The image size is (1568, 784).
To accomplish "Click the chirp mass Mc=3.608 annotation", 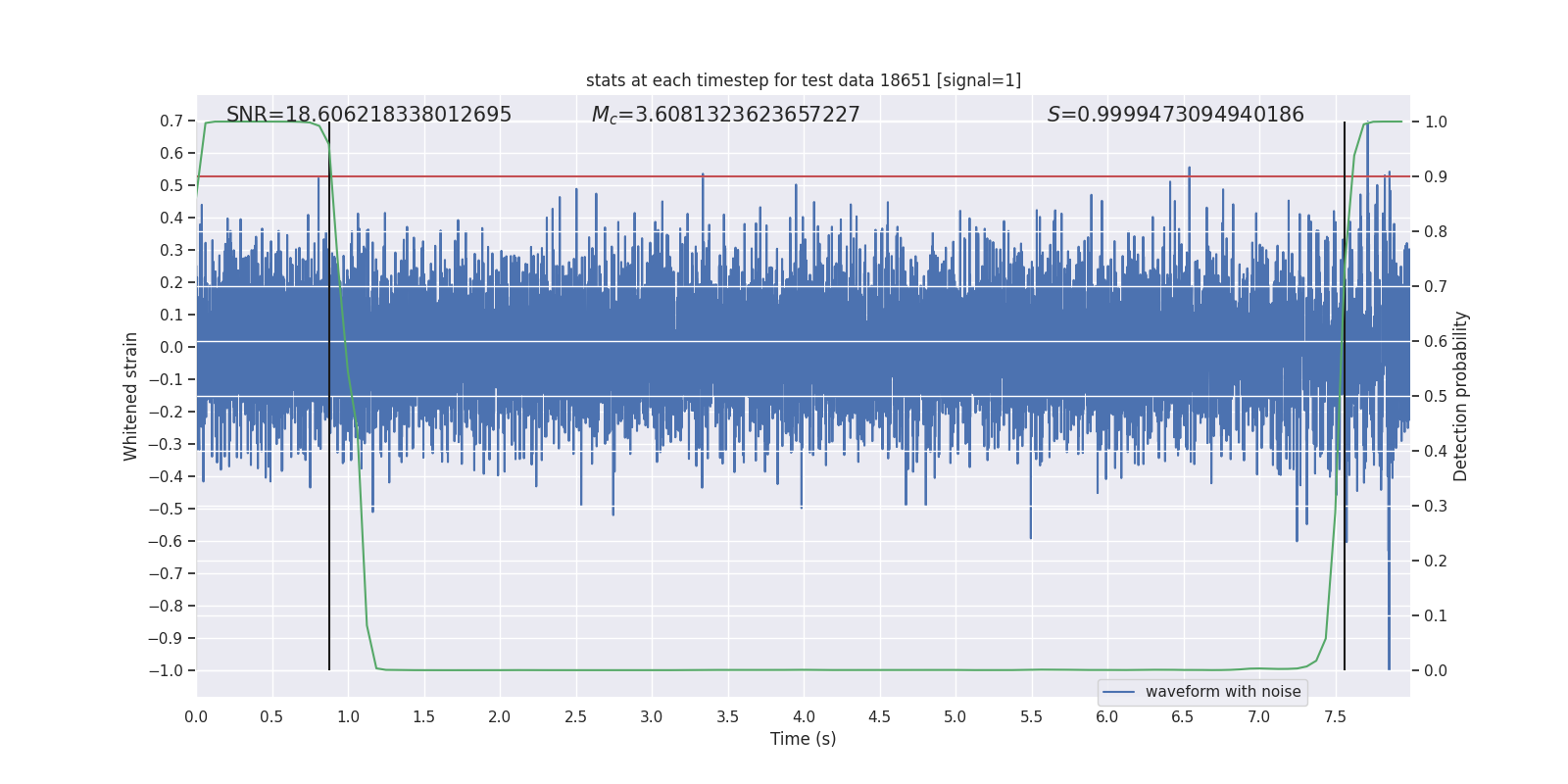I will coord(725,115).
